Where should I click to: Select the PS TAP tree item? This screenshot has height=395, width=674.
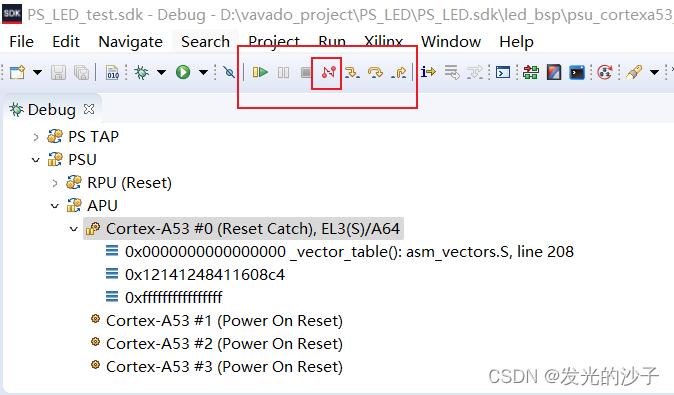[83, 137]
